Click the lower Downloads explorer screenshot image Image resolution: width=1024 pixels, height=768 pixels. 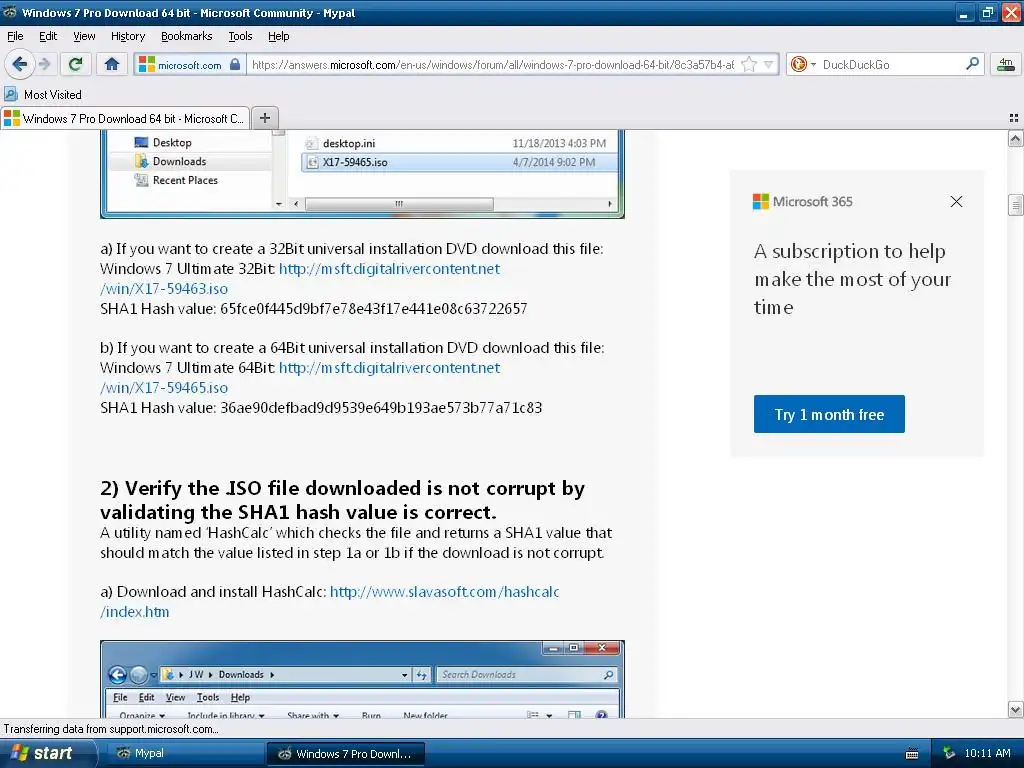pyautogui.click(x=362, y=679)
